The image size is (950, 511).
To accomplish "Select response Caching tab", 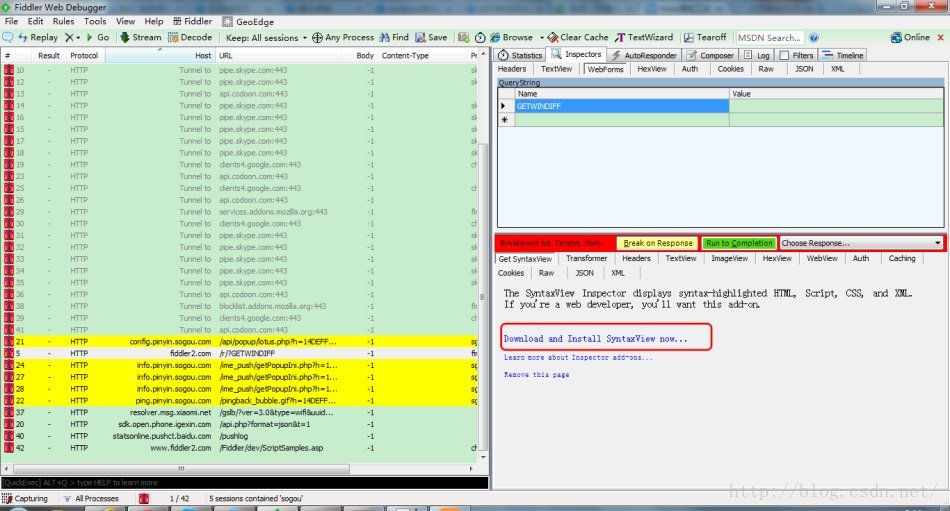I will click(x=902, y=258).
